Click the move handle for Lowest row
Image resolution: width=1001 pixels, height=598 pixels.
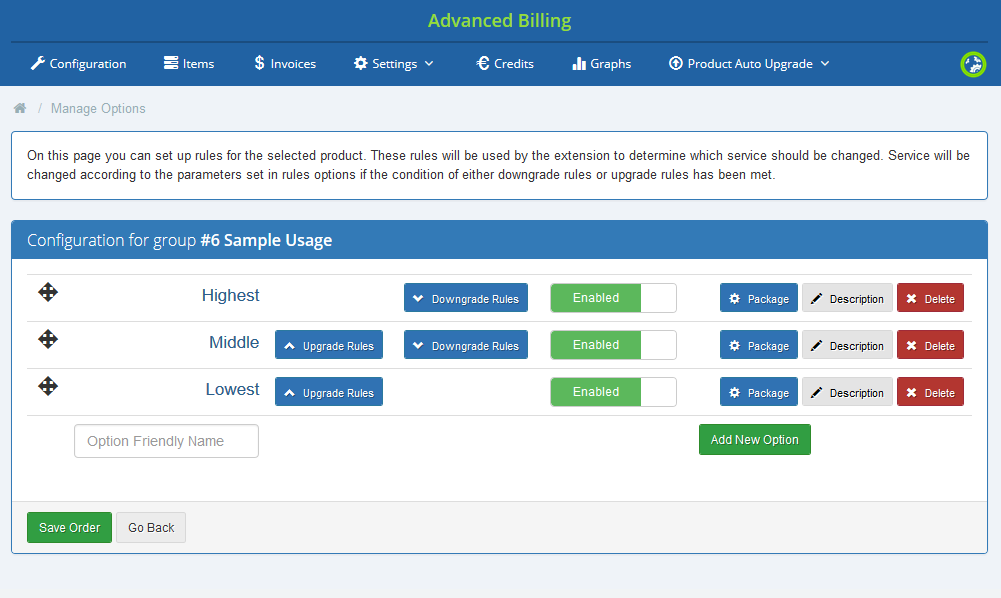48,386
